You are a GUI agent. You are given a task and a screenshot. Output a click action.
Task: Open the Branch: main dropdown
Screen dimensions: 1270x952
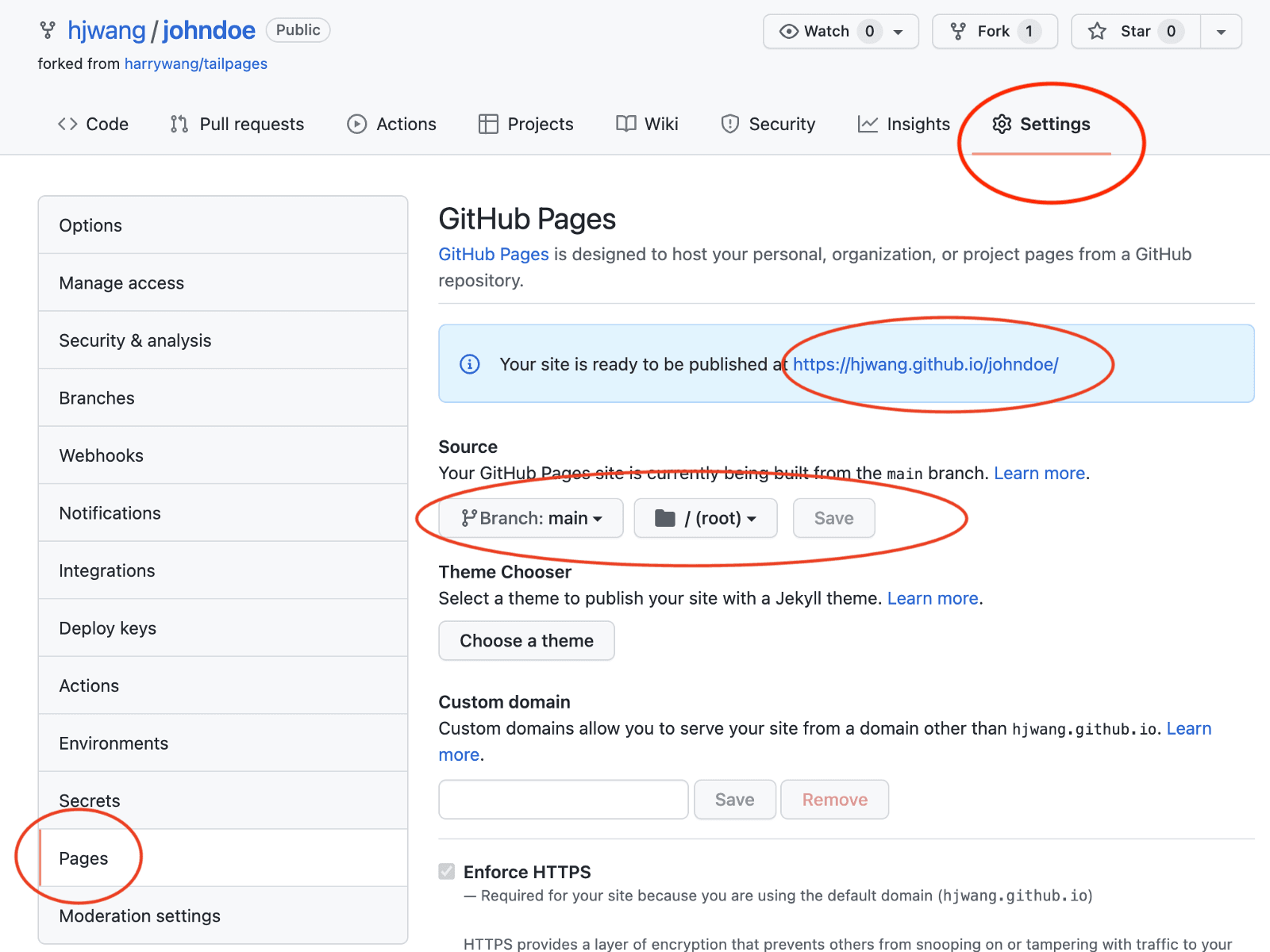pos(531,519)
